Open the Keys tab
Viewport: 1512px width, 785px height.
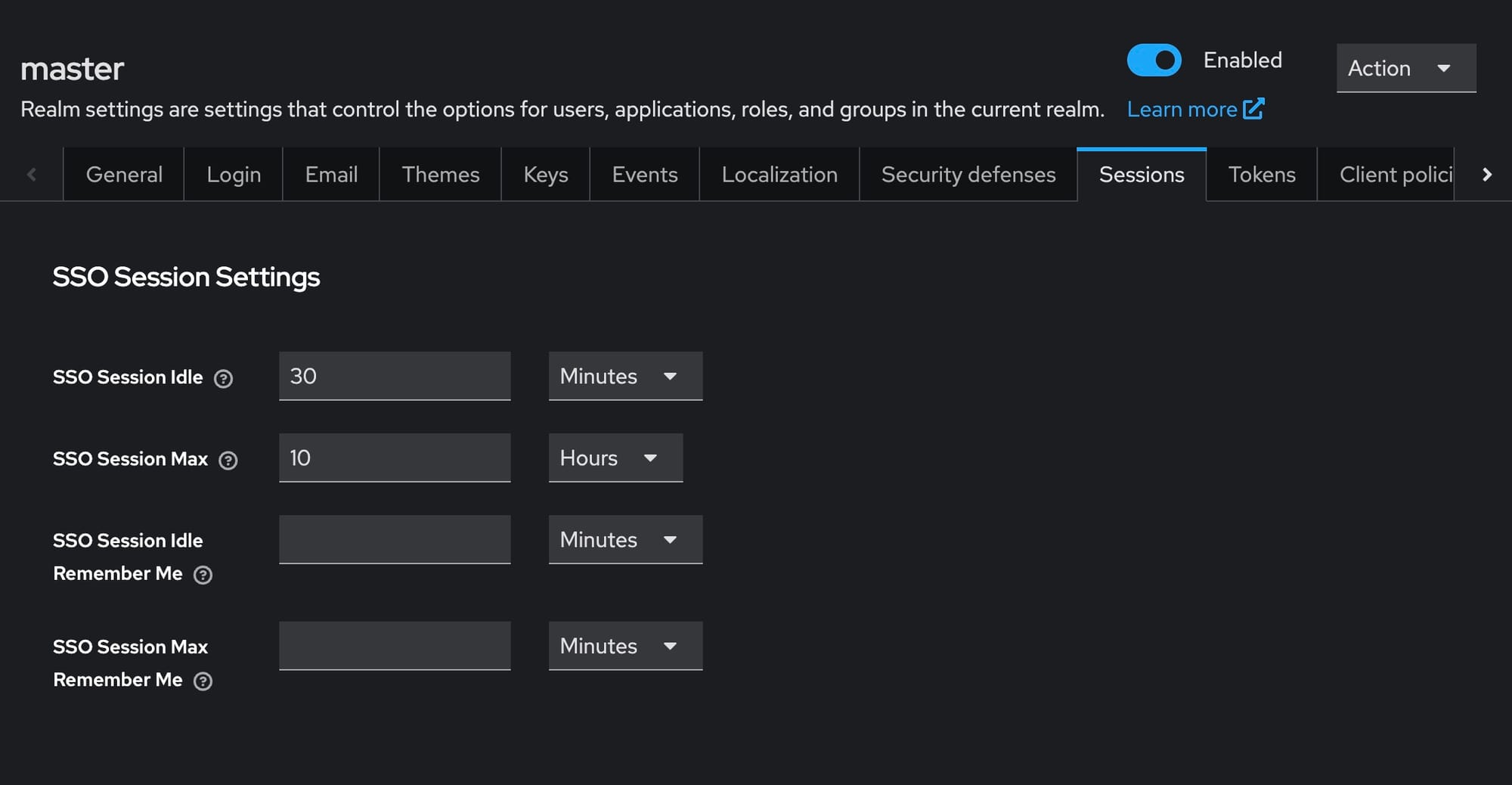coord(546,175)
